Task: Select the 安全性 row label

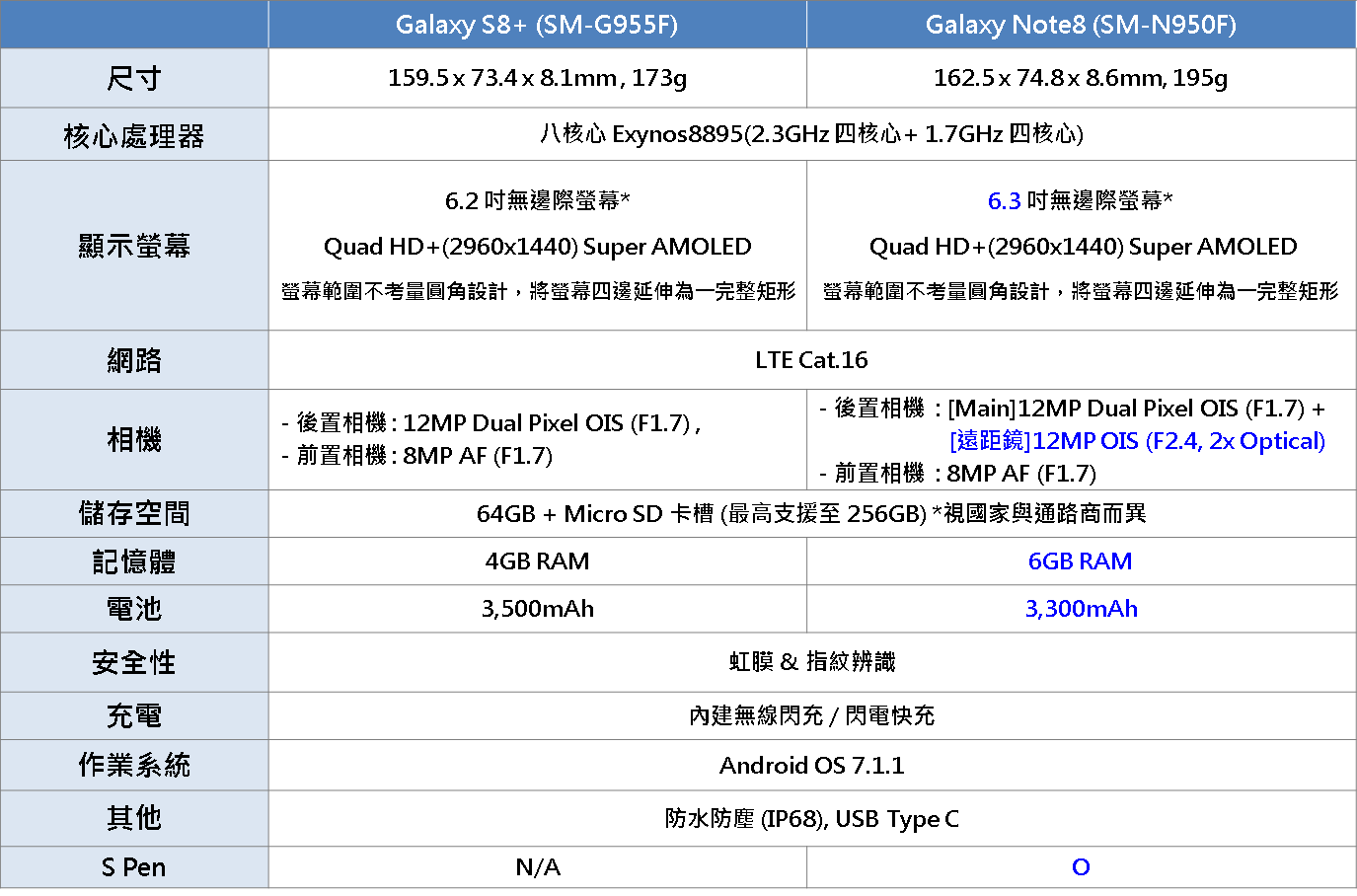Action: 134,662
